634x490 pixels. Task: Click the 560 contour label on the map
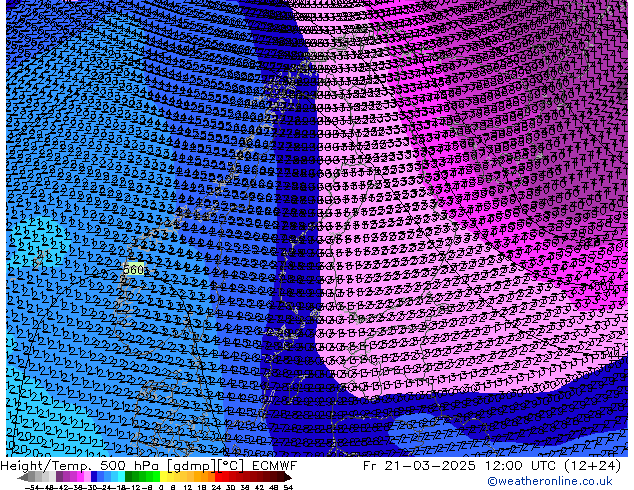click(133, 269)
